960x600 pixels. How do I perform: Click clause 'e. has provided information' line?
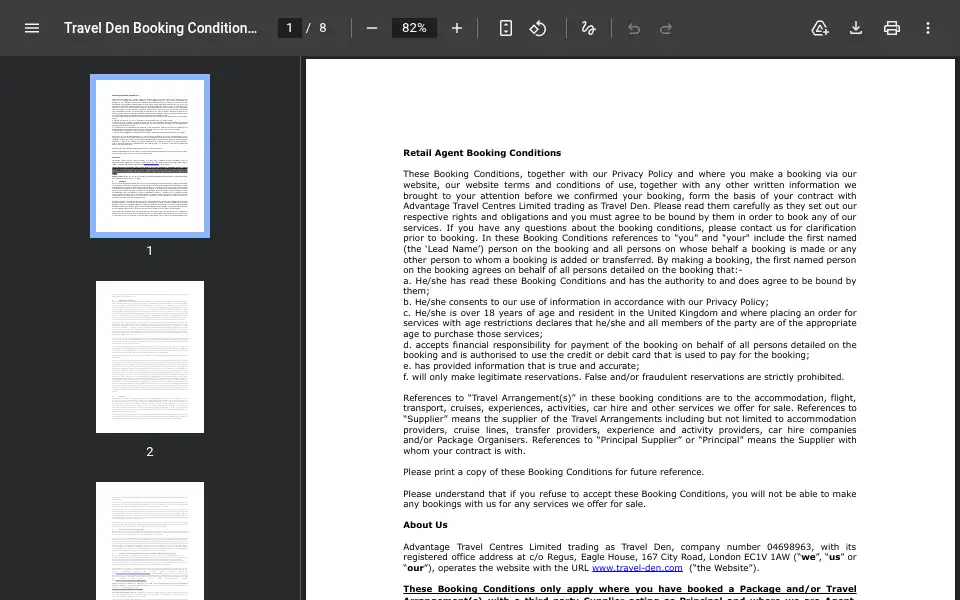tap(521, 366)
